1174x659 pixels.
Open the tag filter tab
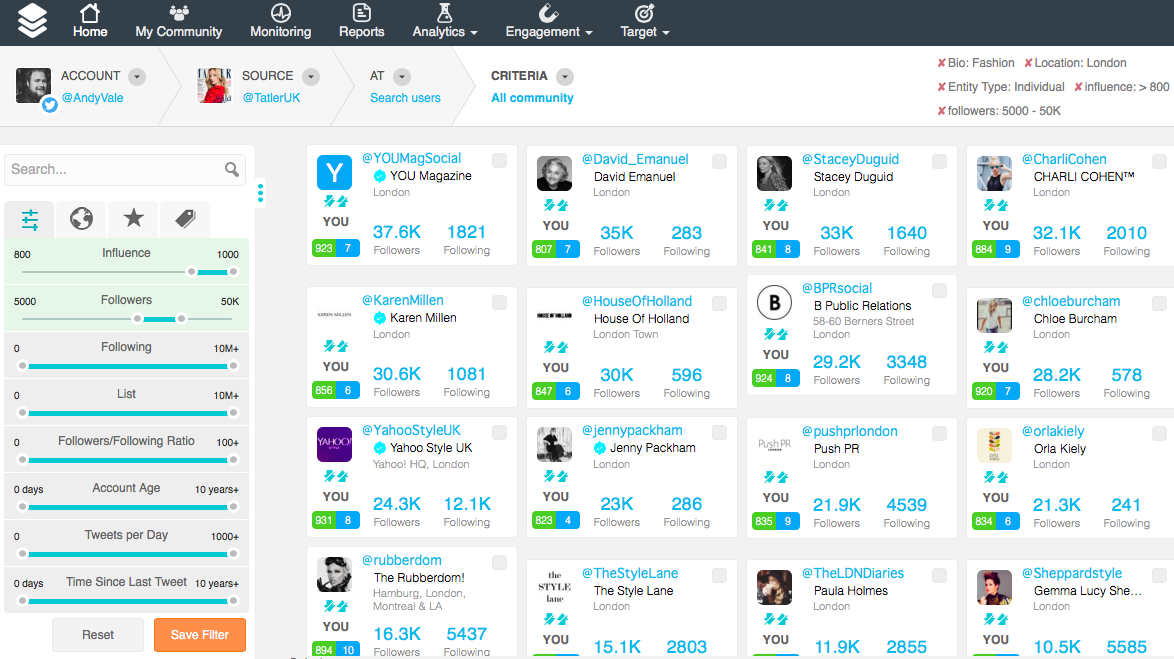click(185, 218)
